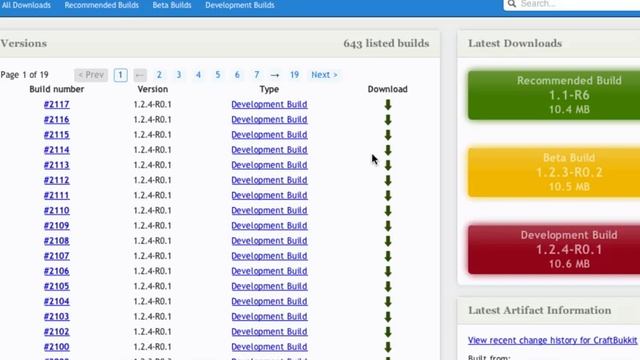The height and width of the screenshot is (360, 640).
Task: Jump to last page 19
Action: point(294,75)
